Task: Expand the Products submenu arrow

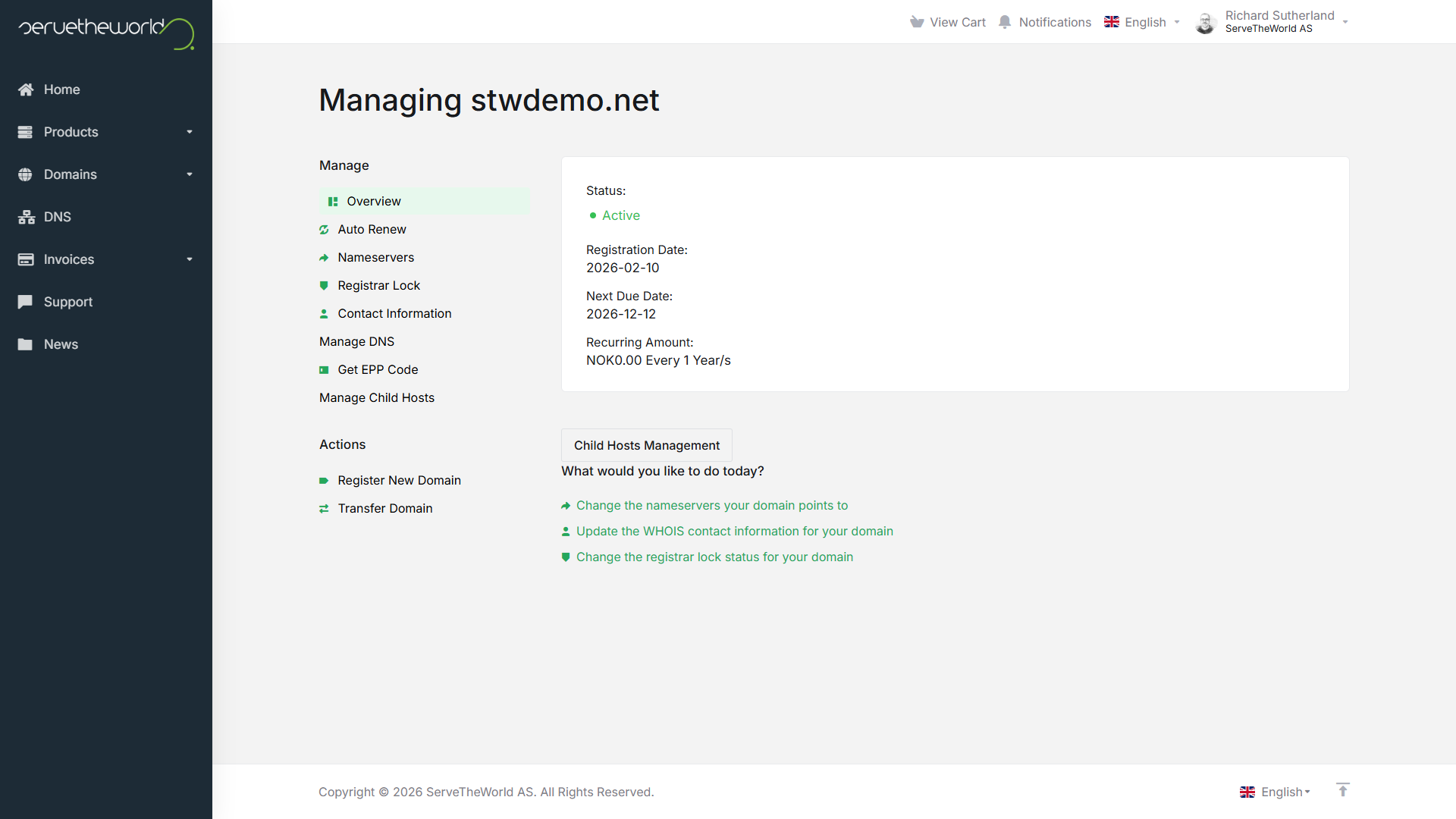Action: (190, 132)
